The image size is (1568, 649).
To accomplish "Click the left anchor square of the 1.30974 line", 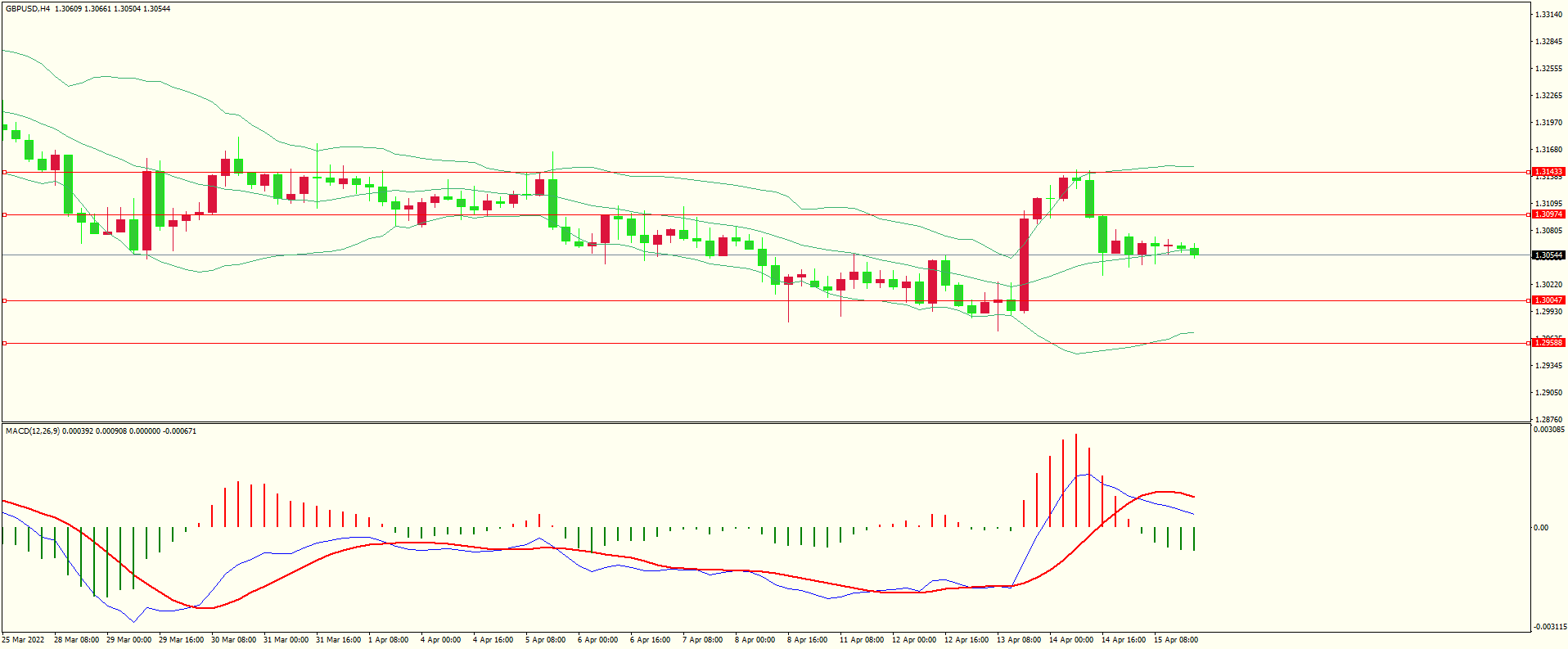I will 4,214.
